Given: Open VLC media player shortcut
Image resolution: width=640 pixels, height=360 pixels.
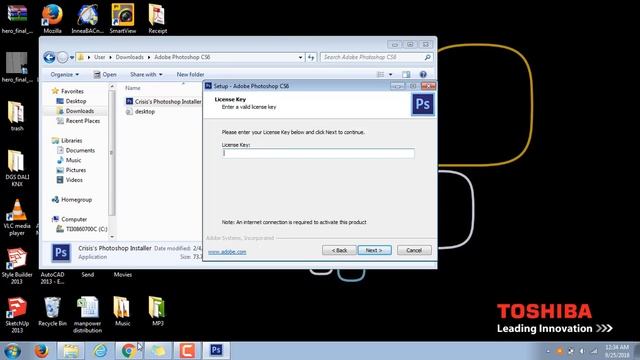Looking at the screenshot, I should click(x=17, y=217).
